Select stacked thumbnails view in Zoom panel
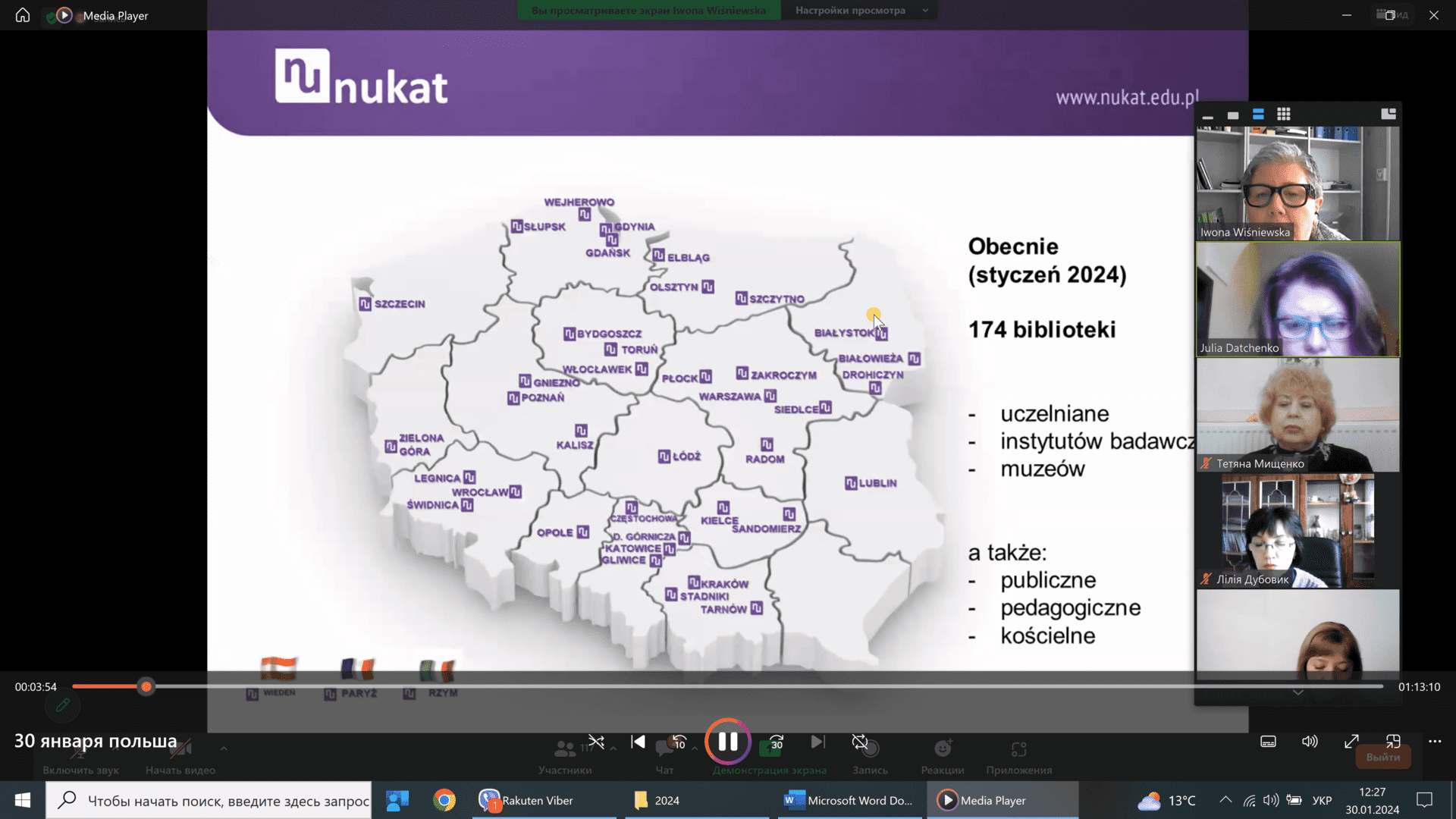The image size is (1456, 819). tap(1258, 115)
